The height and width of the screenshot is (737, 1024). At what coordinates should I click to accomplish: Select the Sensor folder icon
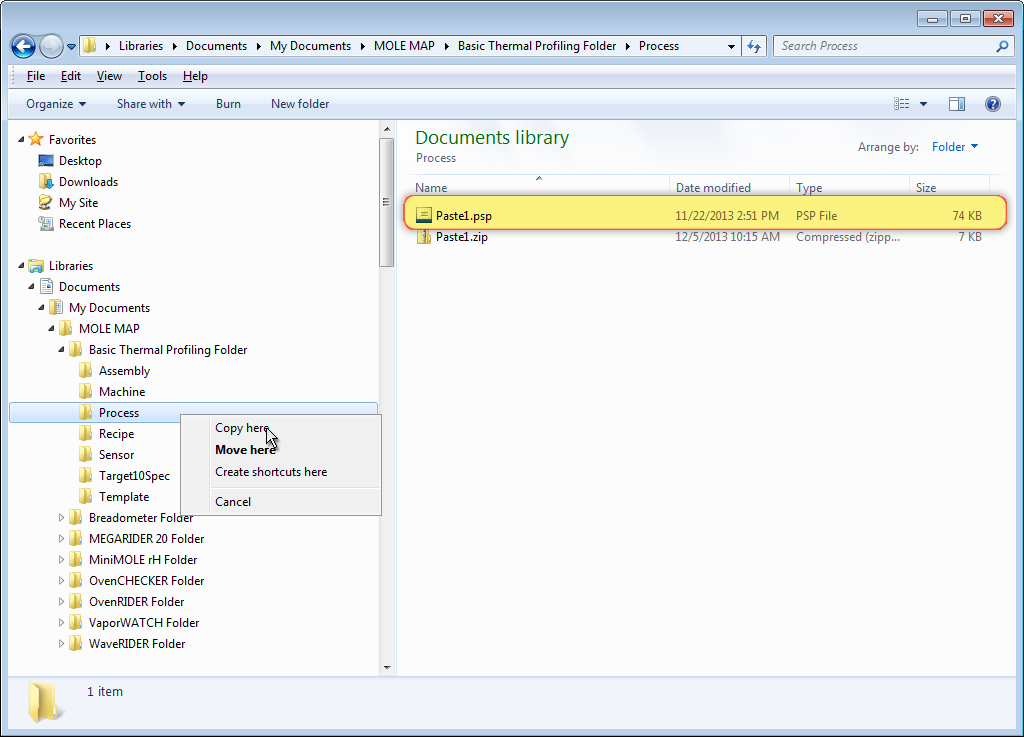[x=86, y=454]
